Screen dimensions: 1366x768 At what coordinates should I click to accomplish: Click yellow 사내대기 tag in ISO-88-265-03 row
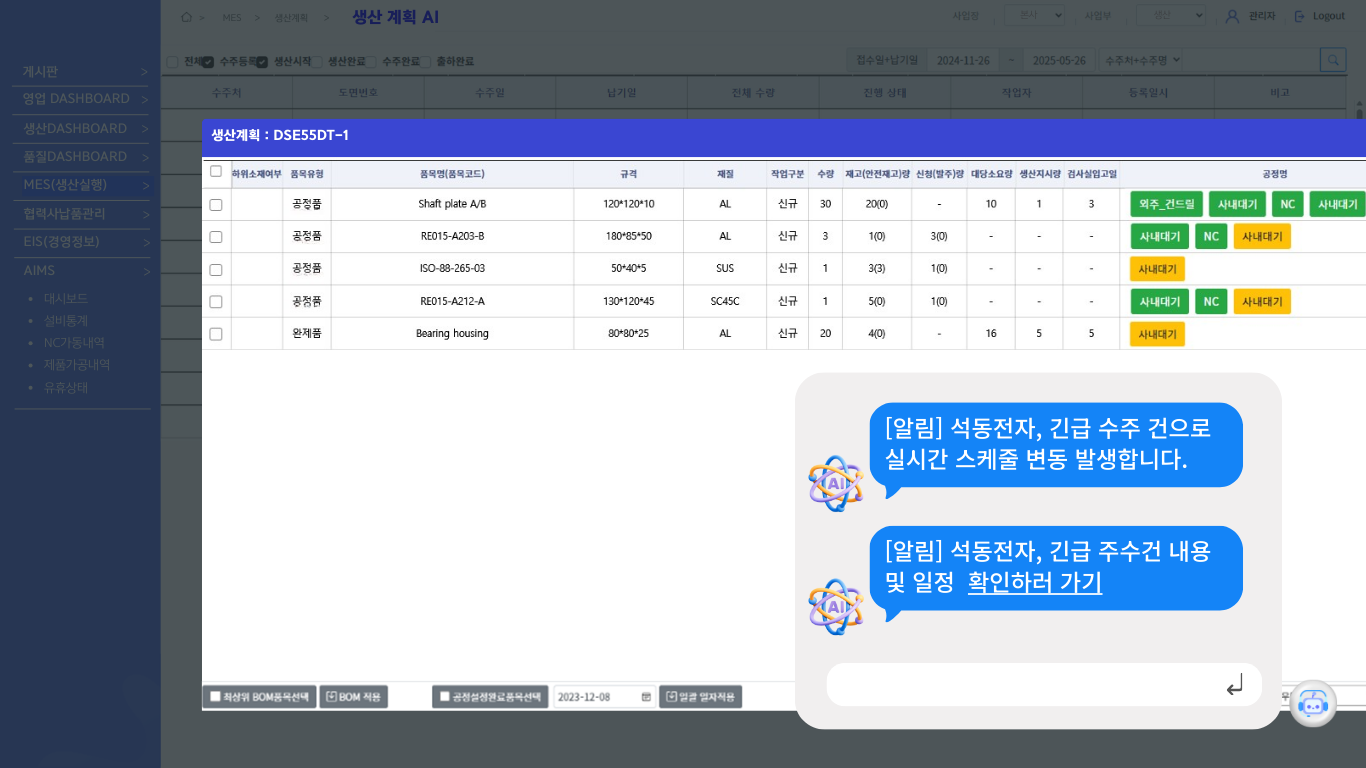pyautogui.click(x=1157, y=269)
